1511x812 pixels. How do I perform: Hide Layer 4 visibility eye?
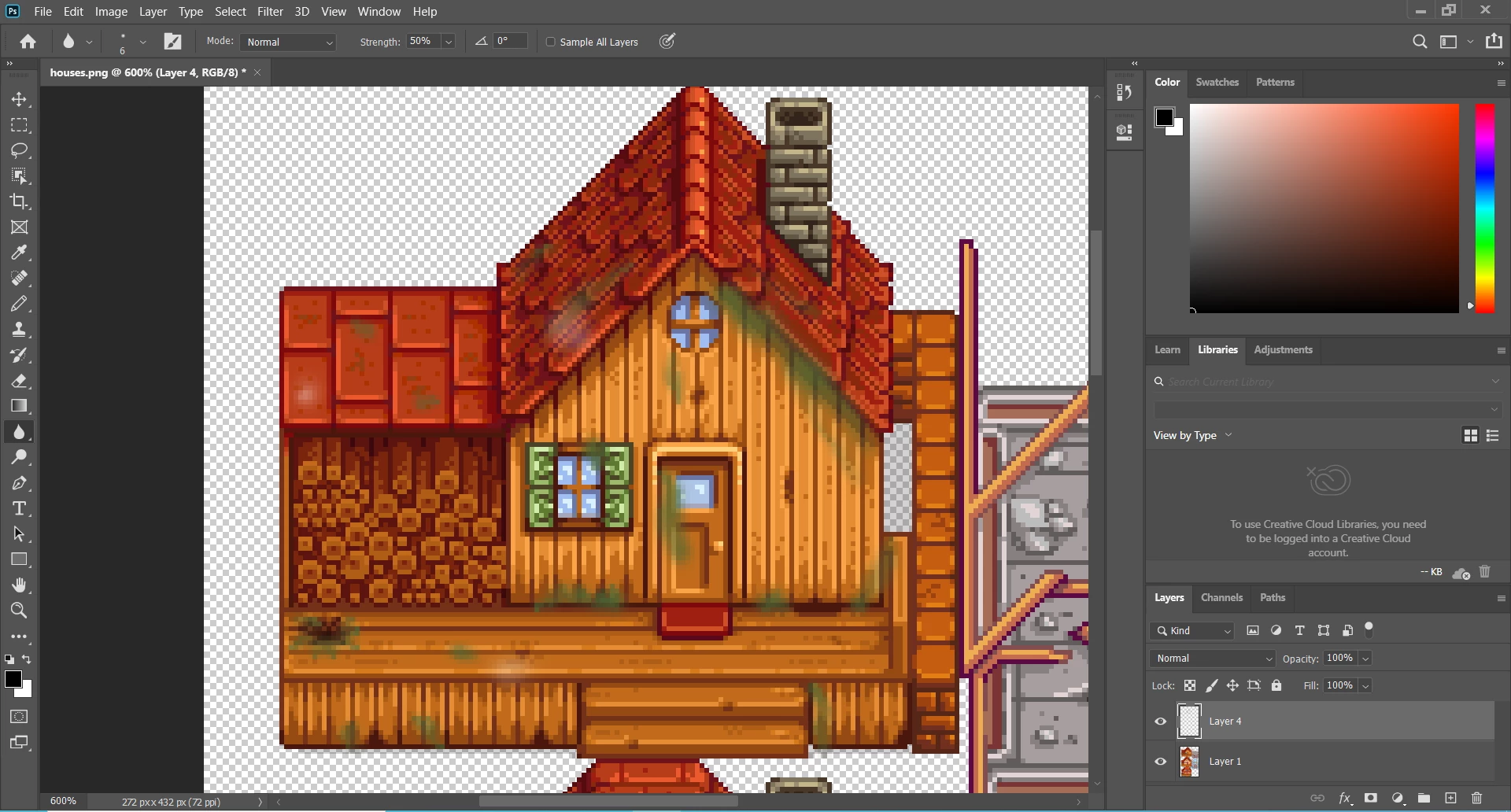pos(1161,722)
